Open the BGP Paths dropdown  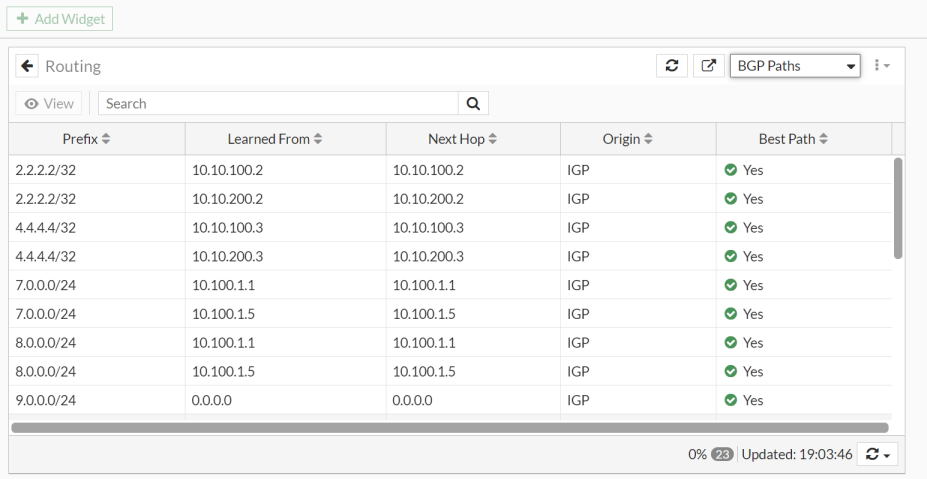coord(795,66)
